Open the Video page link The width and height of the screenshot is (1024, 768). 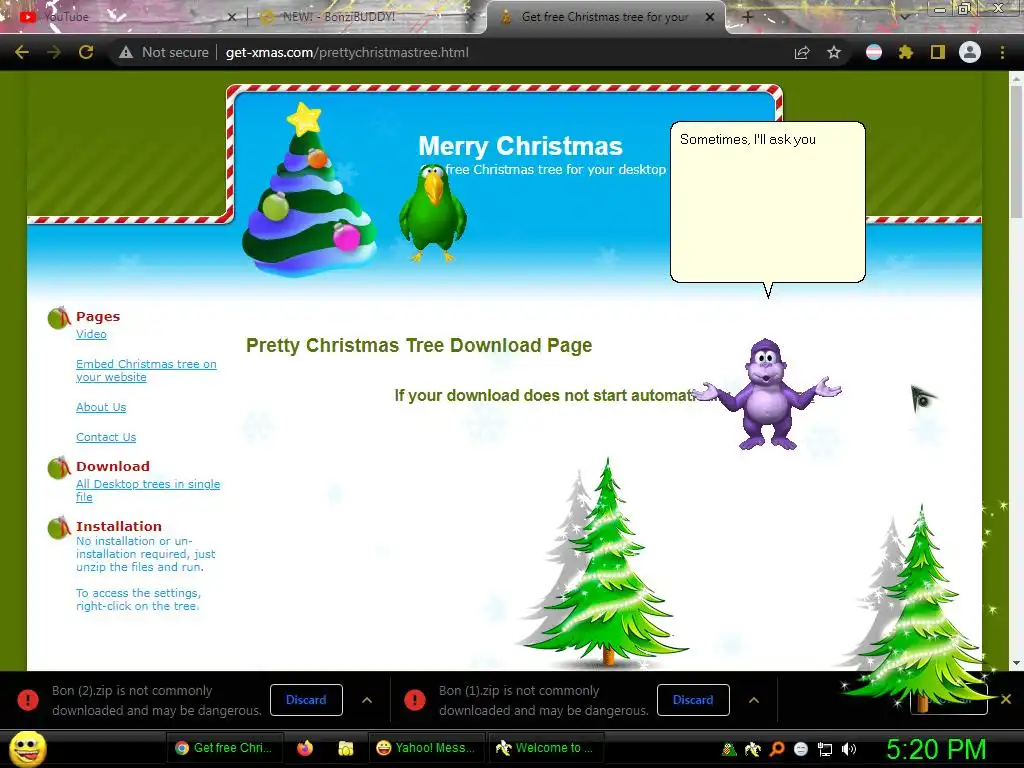(x=91, y=334)
